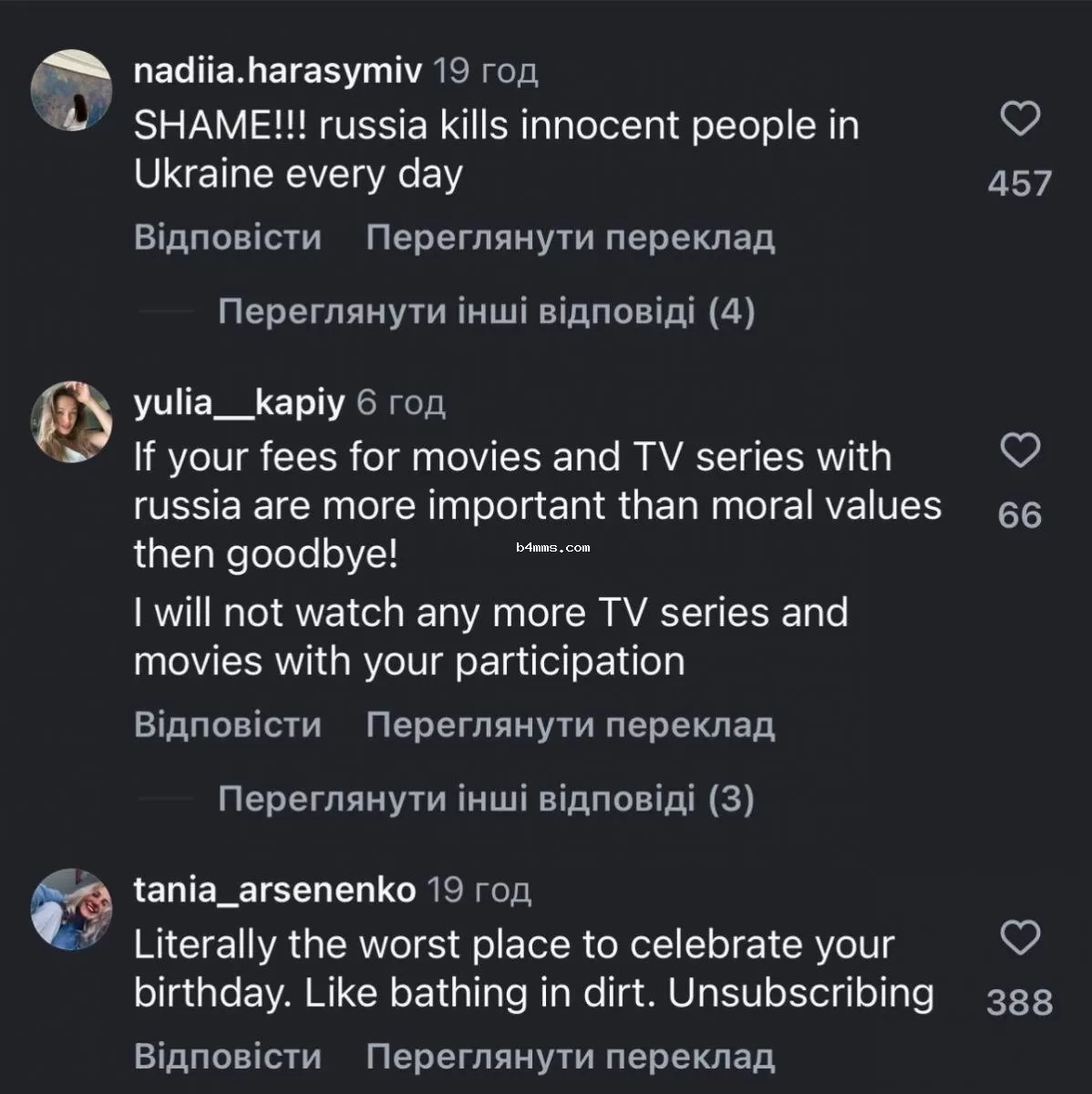Select the username tania_arsenenko
Viewport: 1092px width, 1094px height.
pos(273,891)
